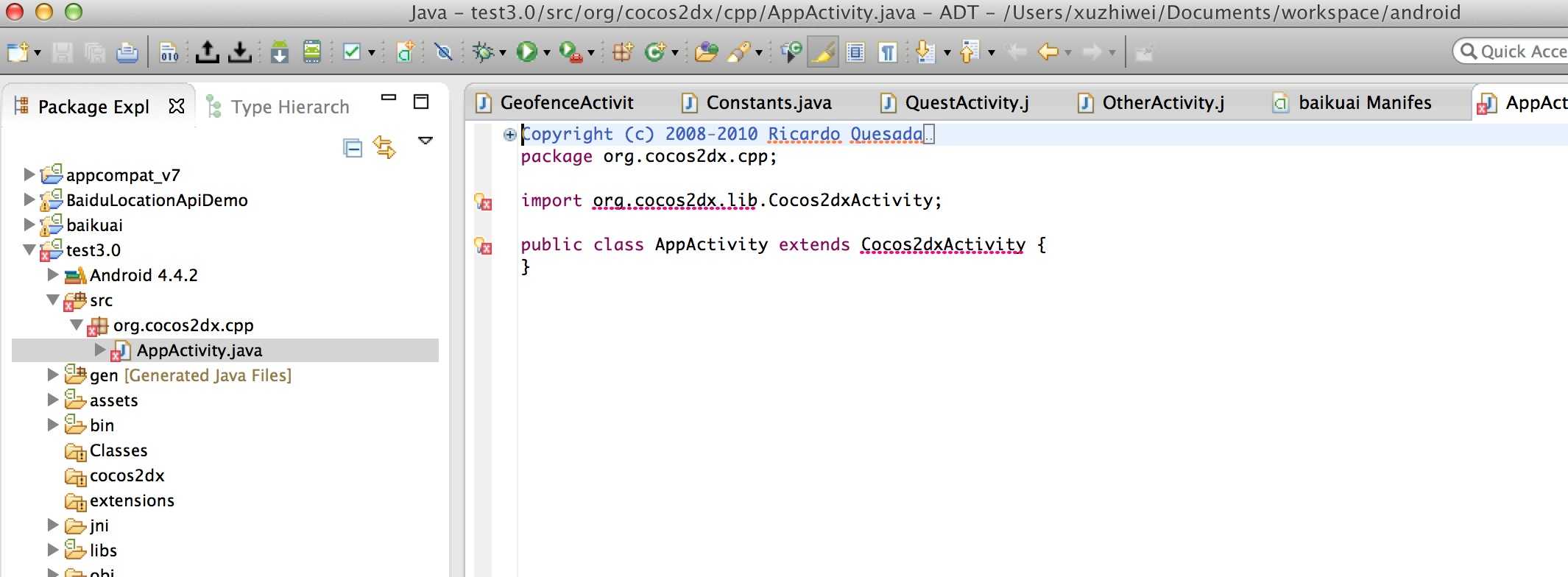Click the Print toolbar icon
The width and height of the screenshot is (1568, 577).
click(x=127, y=52)
